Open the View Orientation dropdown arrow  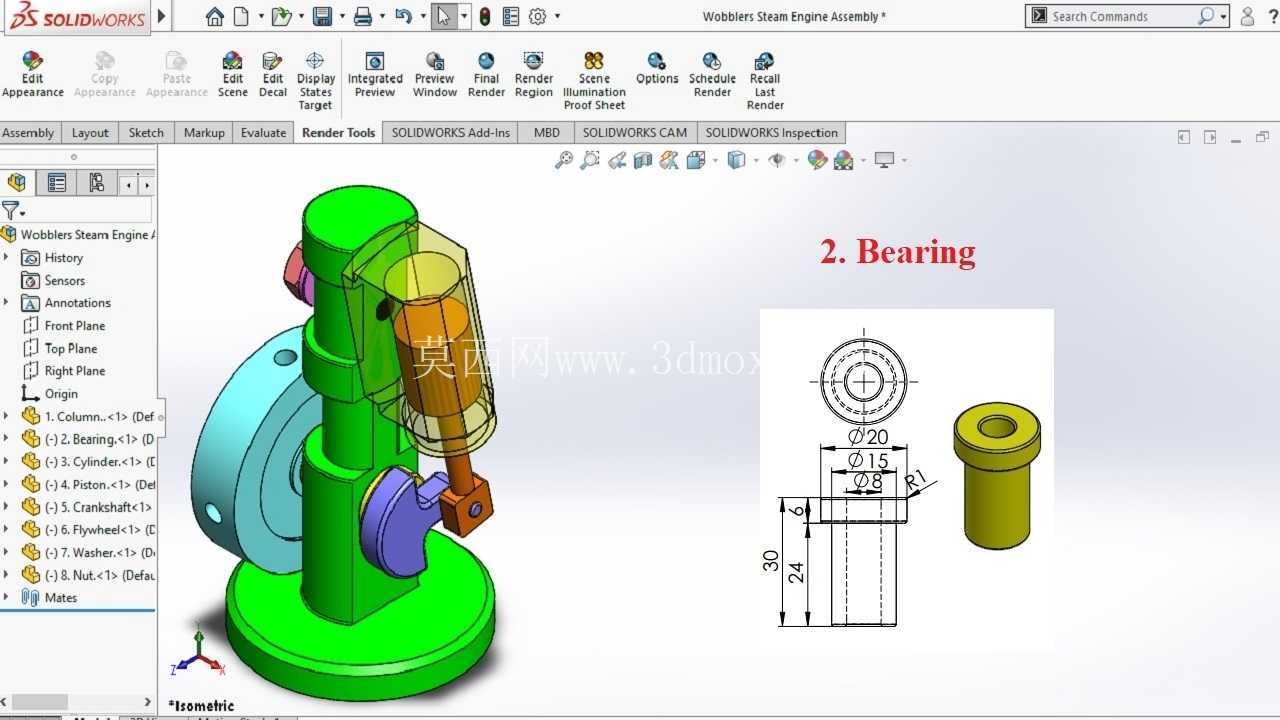(x=715, y=160)
